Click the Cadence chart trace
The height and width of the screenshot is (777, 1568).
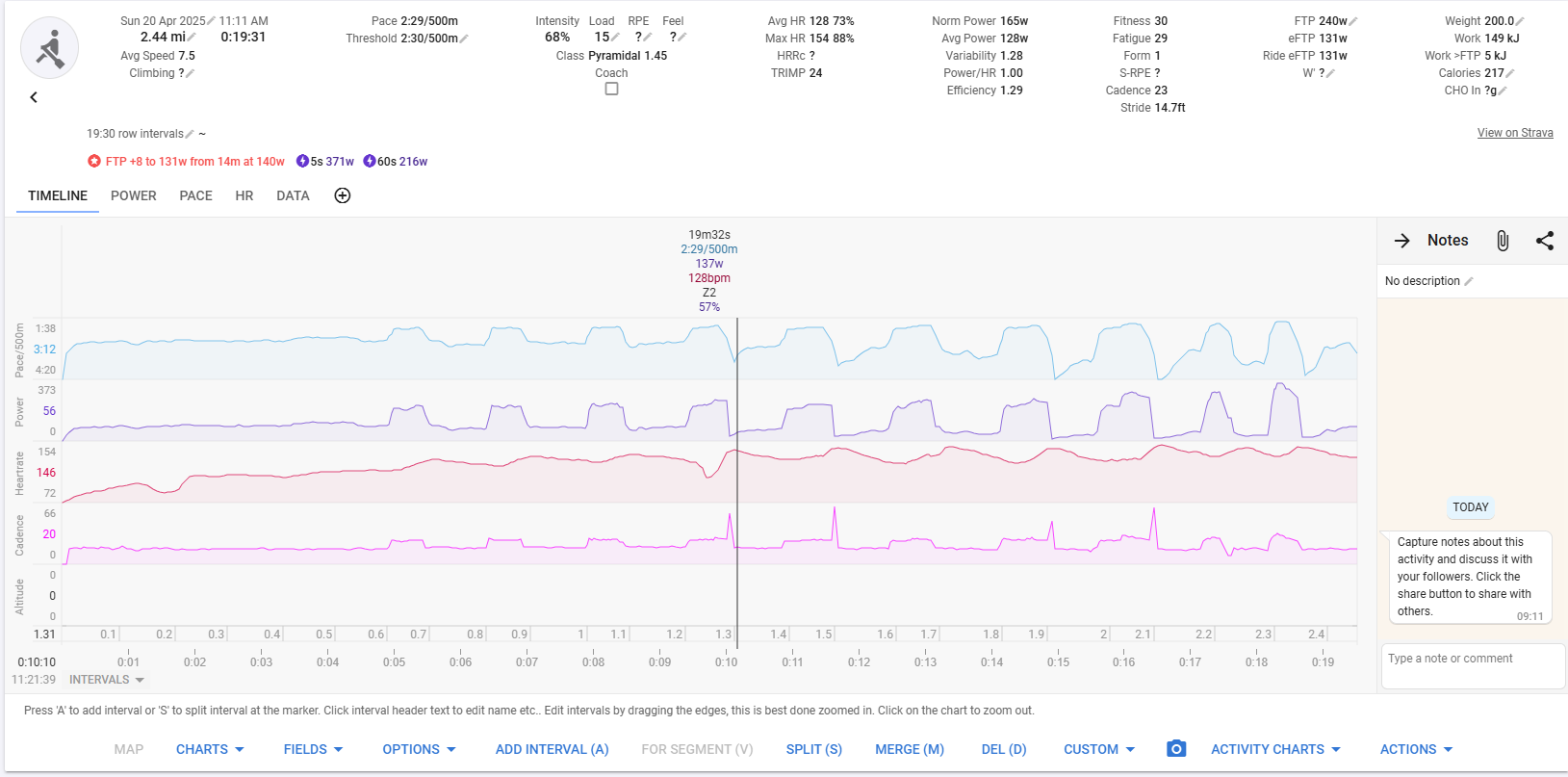(x=709, y=534)
